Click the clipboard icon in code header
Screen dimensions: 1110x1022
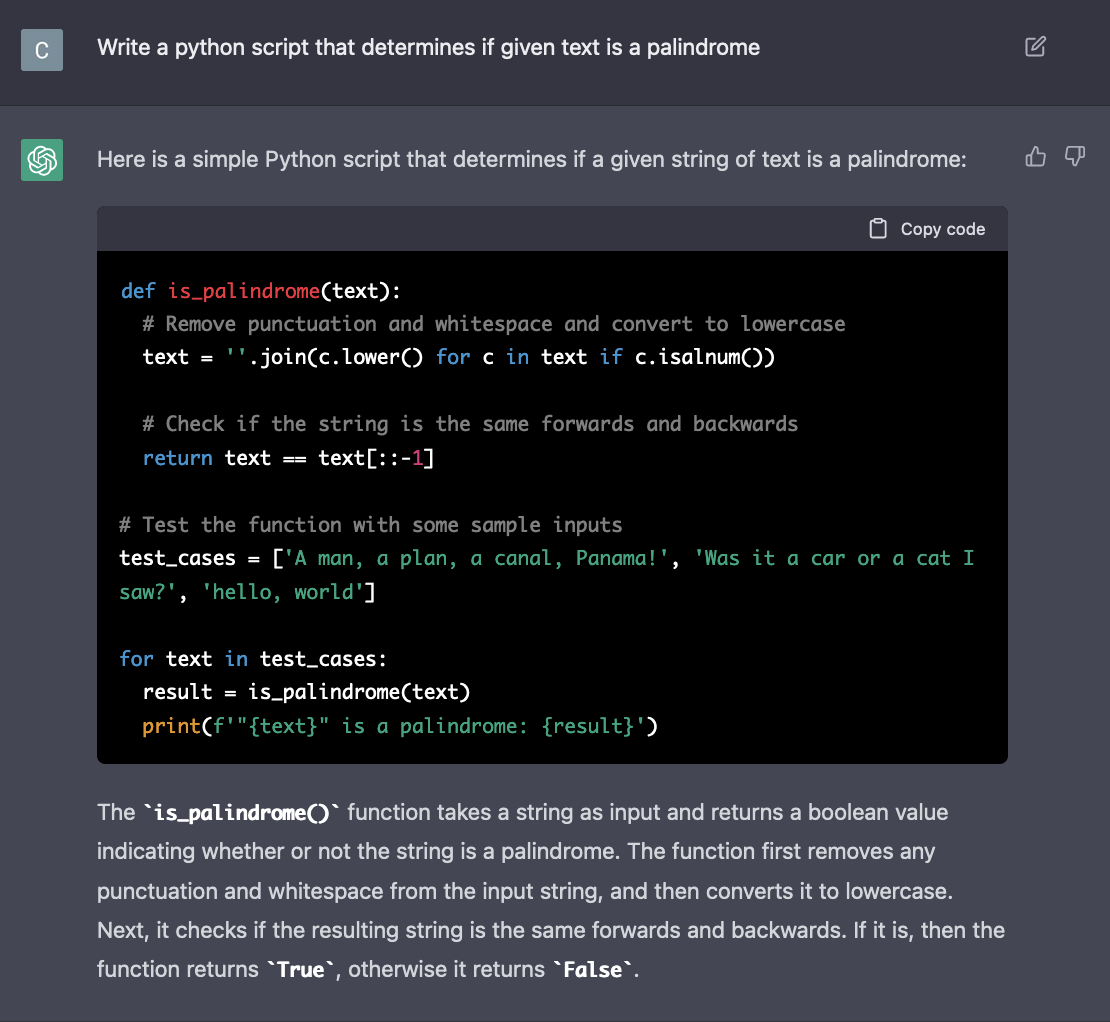click(x=878, y=229)
